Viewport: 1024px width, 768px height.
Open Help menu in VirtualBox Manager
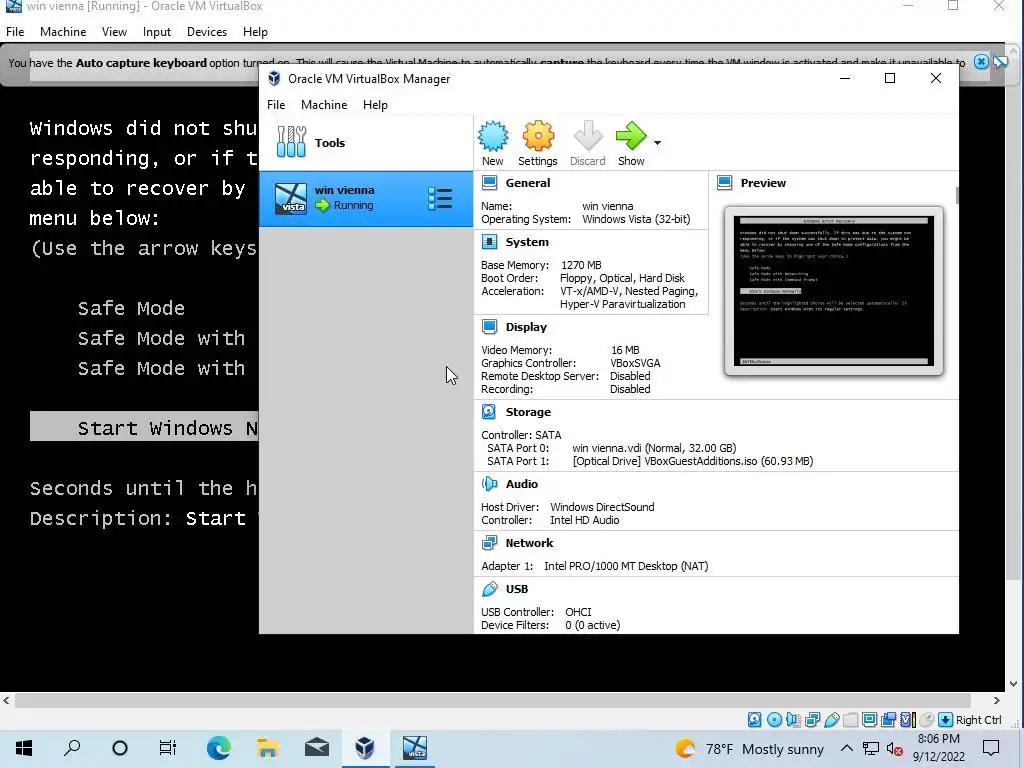click(375, 104)
